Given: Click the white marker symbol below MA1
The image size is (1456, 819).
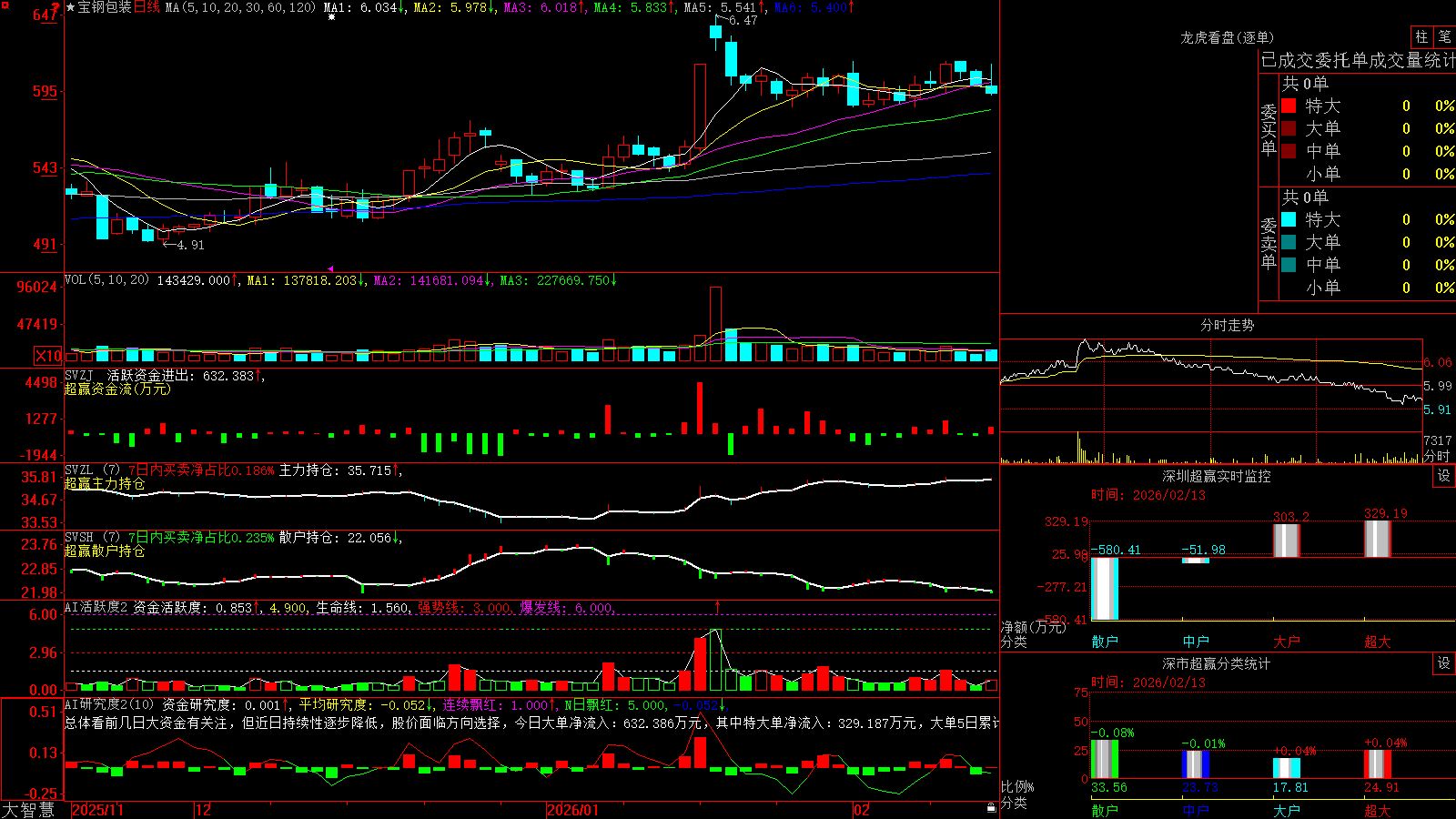Looking at the screenshot, I should click(x=331, y=17).
